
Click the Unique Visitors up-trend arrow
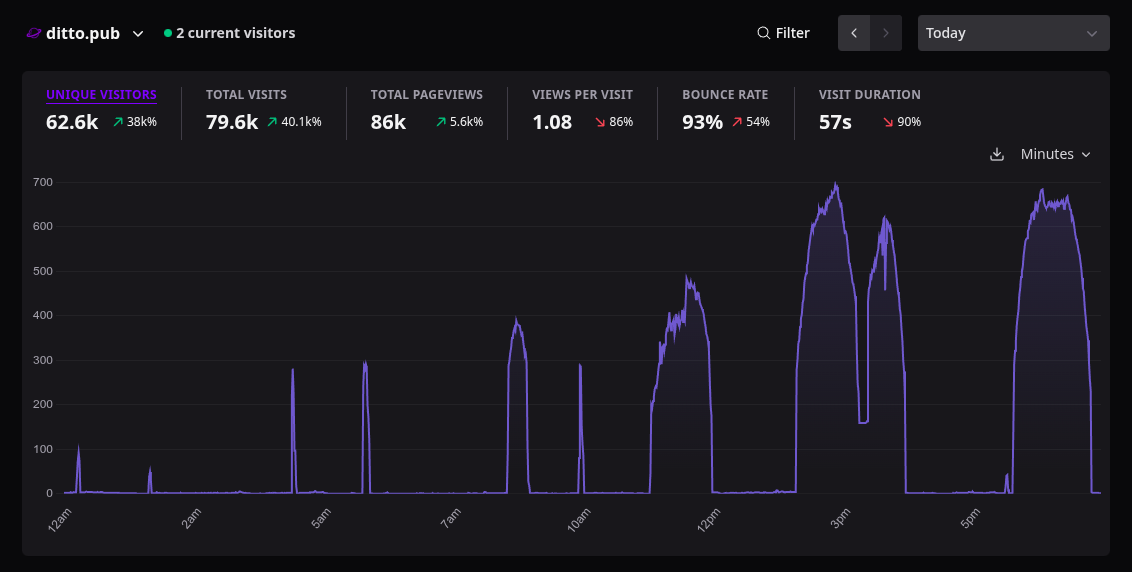coord(118,122)
